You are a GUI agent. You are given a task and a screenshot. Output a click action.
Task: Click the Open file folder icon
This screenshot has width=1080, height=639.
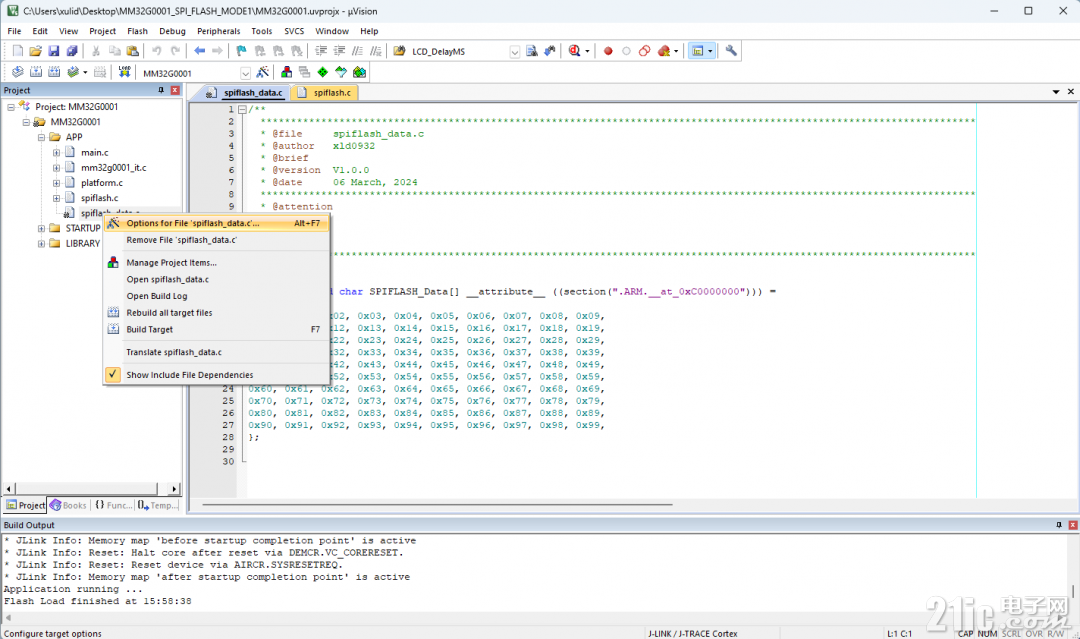click(36, 51)
